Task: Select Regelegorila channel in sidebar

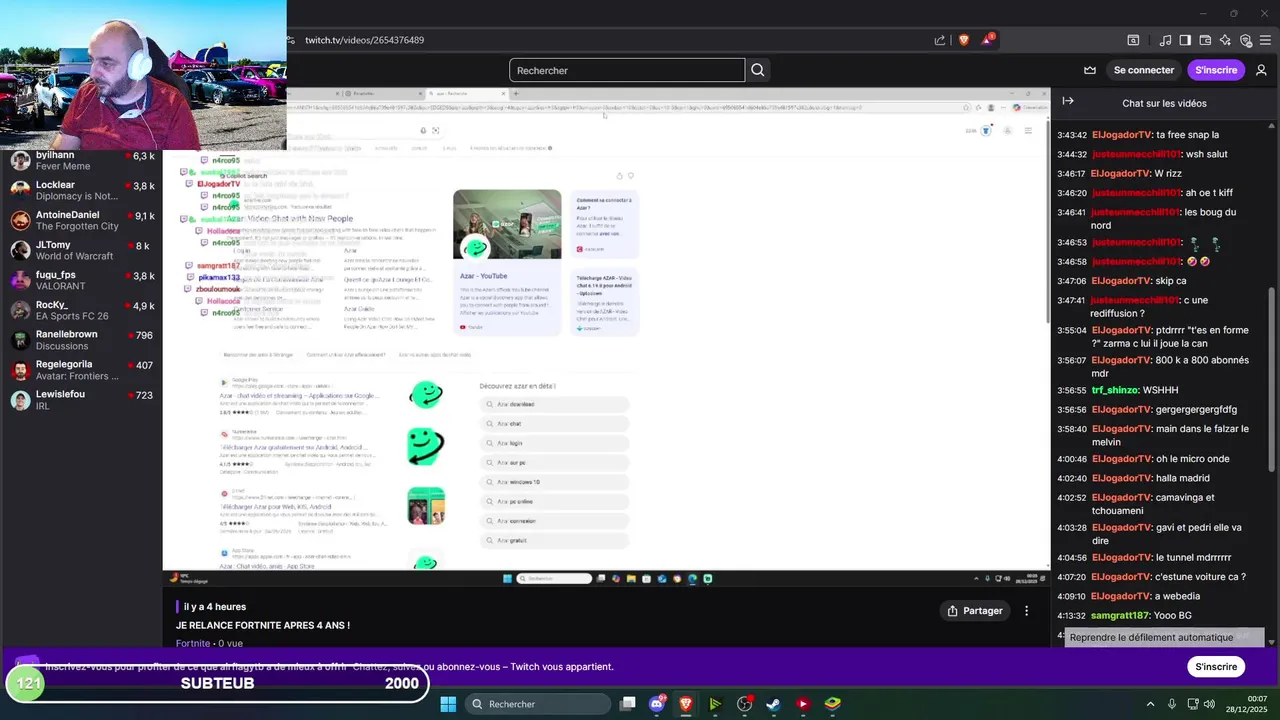Action: point(81,371)
